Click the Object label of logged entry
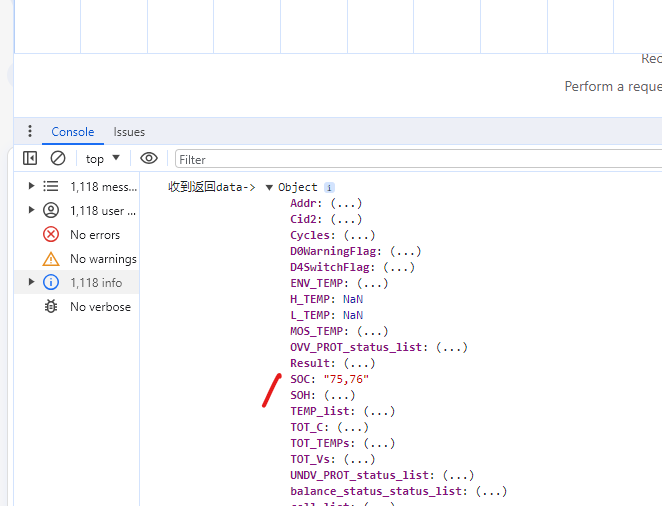 click(298, 187)
